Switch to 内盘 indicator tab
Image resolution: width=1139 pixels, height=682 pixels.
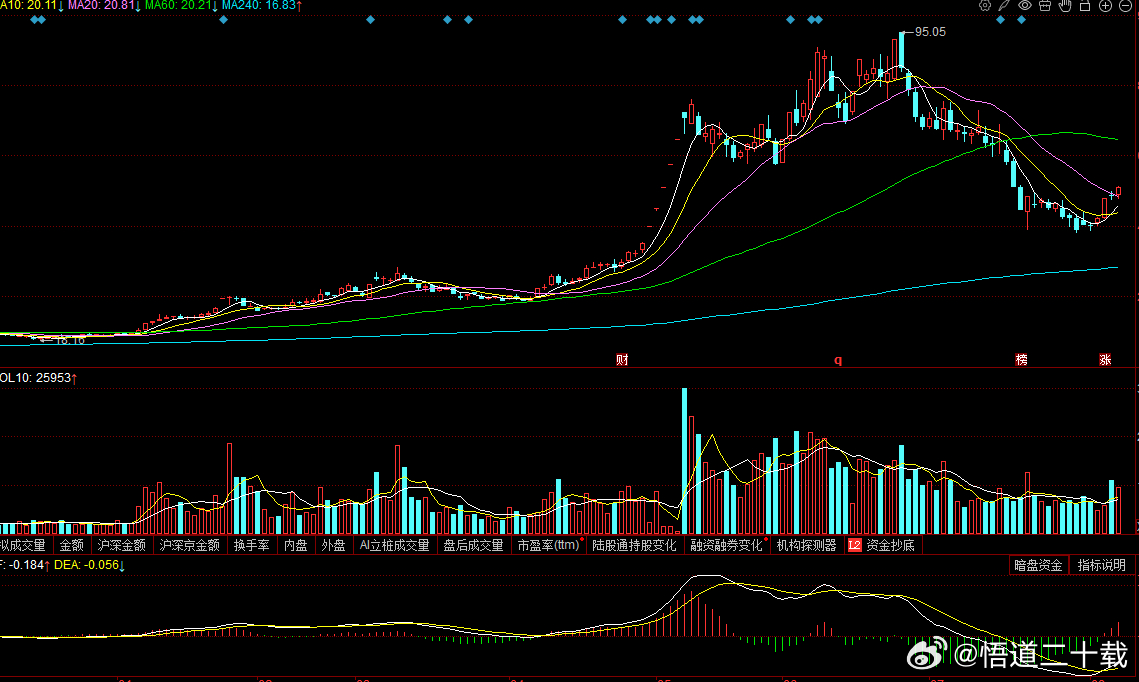tap(296, 545)
